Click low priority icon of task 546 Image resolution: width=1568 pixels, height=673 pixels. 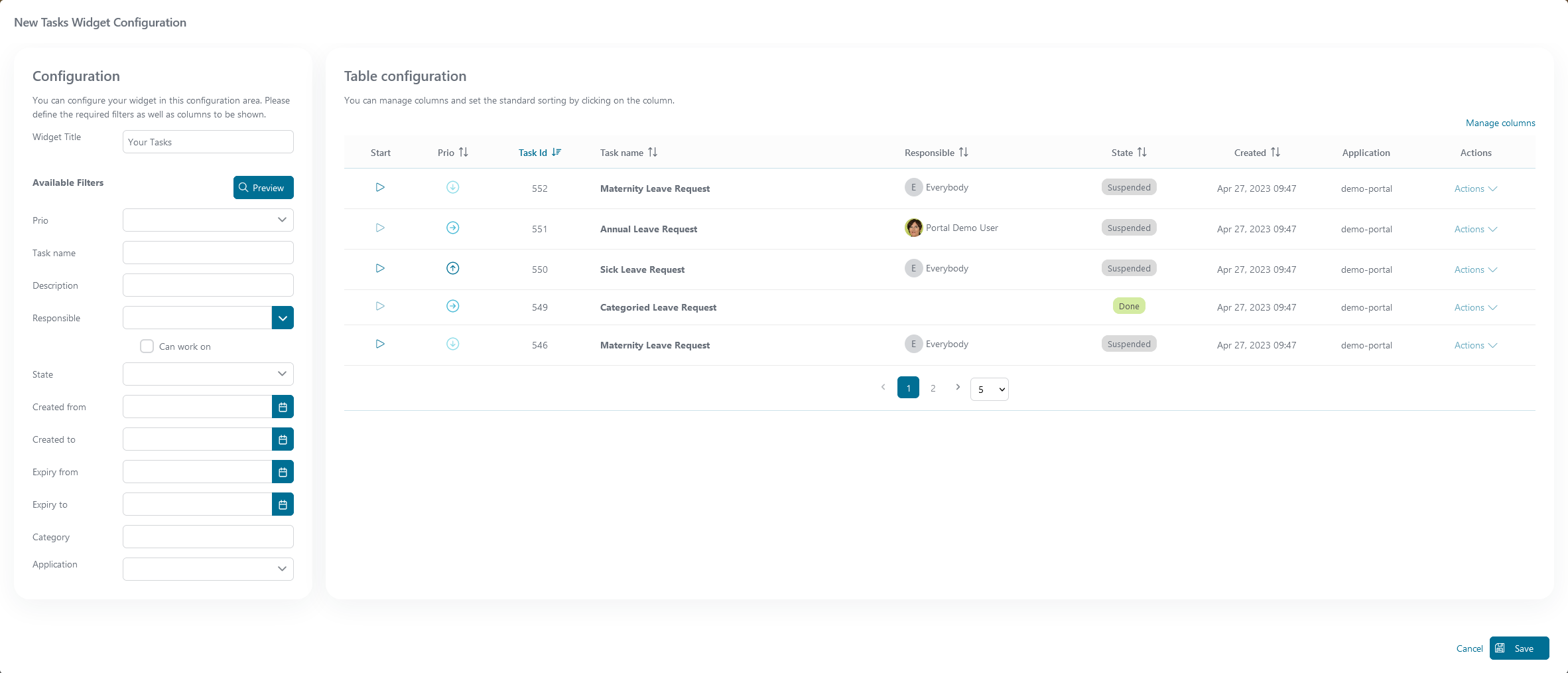tap(453, 344)
